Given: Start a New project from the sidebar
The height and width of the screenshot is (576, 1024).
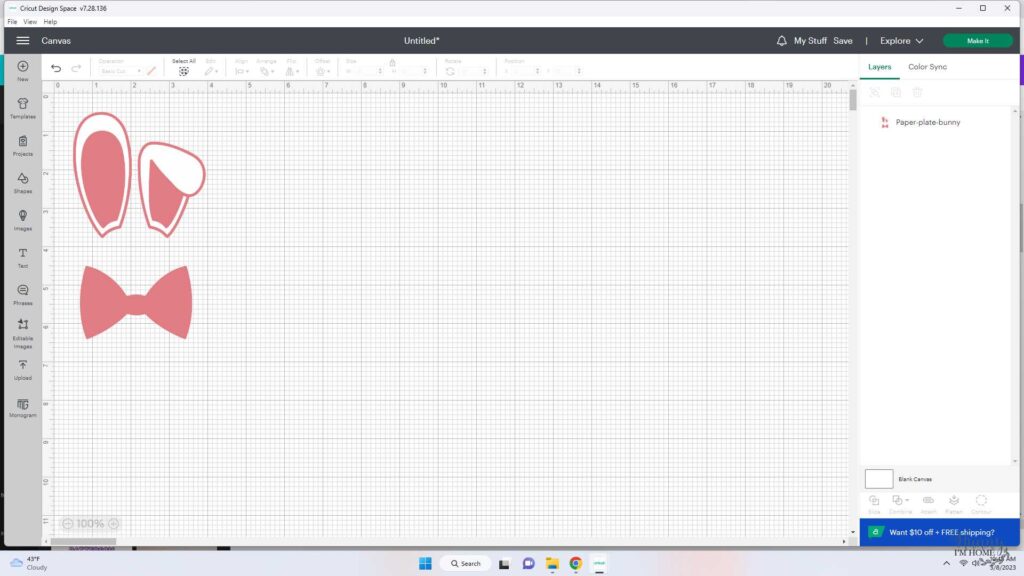Looking at the screenshot, I should pyautogui.click(x=23, y=71).
